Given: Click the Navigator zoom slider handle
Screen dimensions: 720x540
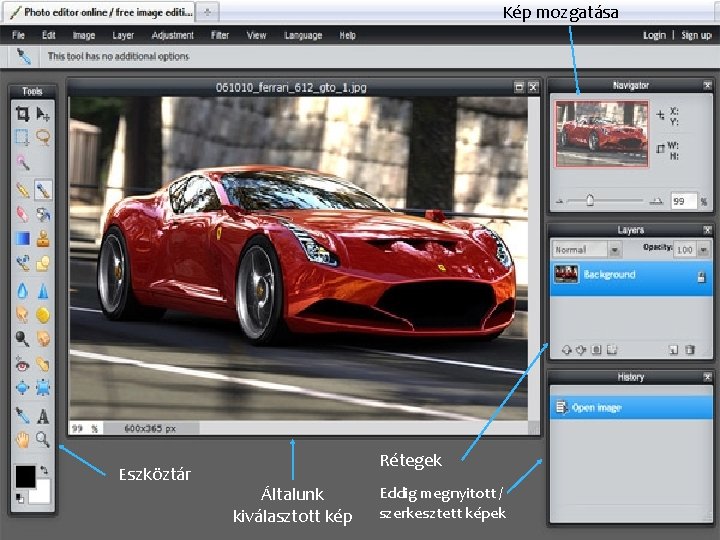Looking at the screenshot, I should click(x=590, y=200).
